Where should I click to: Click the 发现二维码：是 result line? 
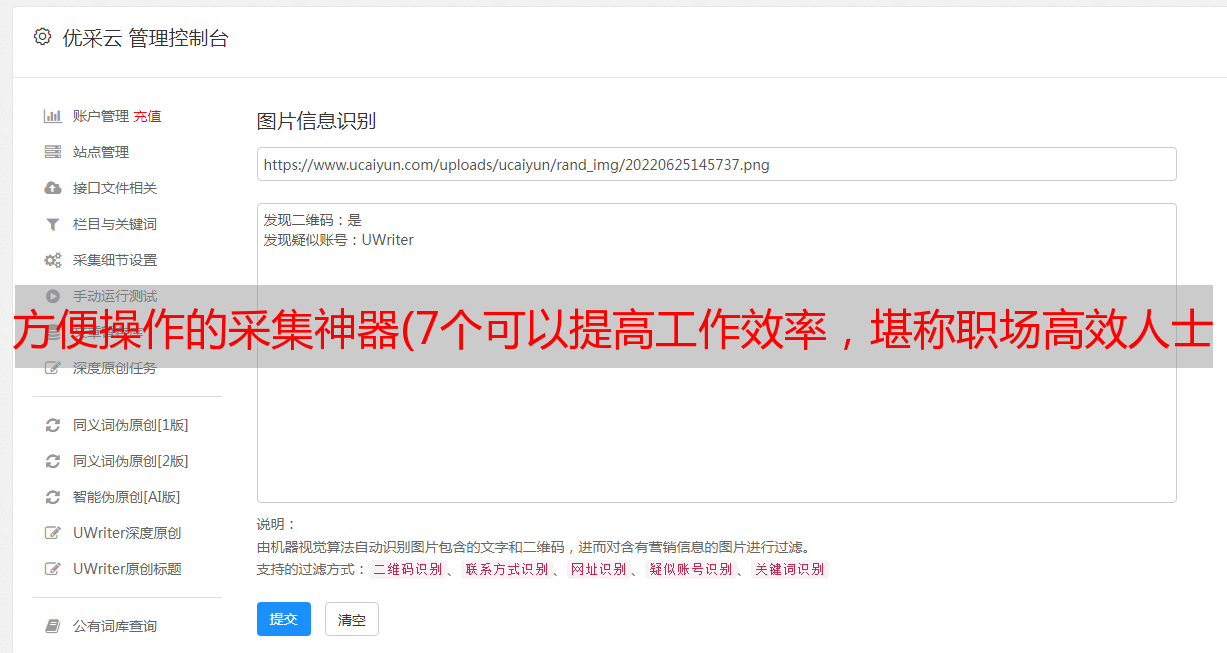[x=313, y=220]
